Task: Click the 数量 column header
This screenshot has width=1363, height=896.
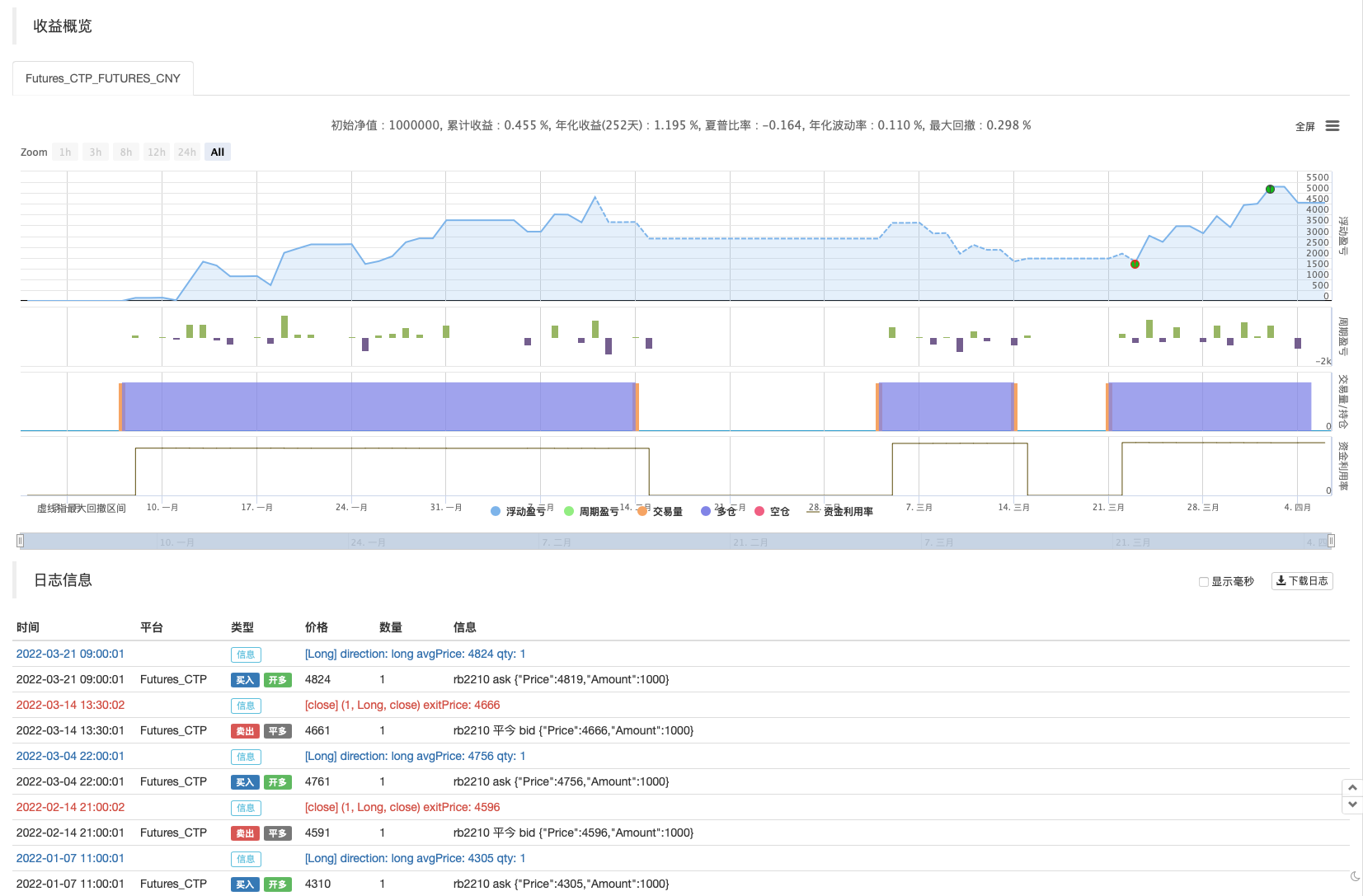Action: pyautogui.click(x=391, y=627)
